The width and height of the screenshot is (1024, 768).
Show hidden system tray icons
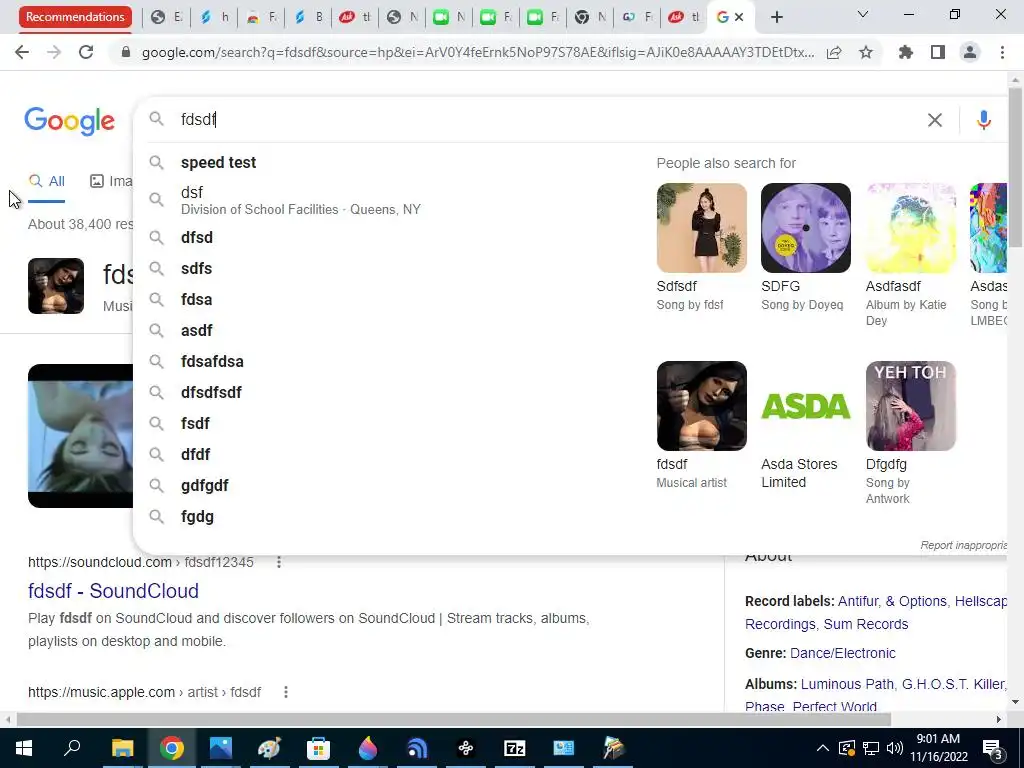[823, 748]
